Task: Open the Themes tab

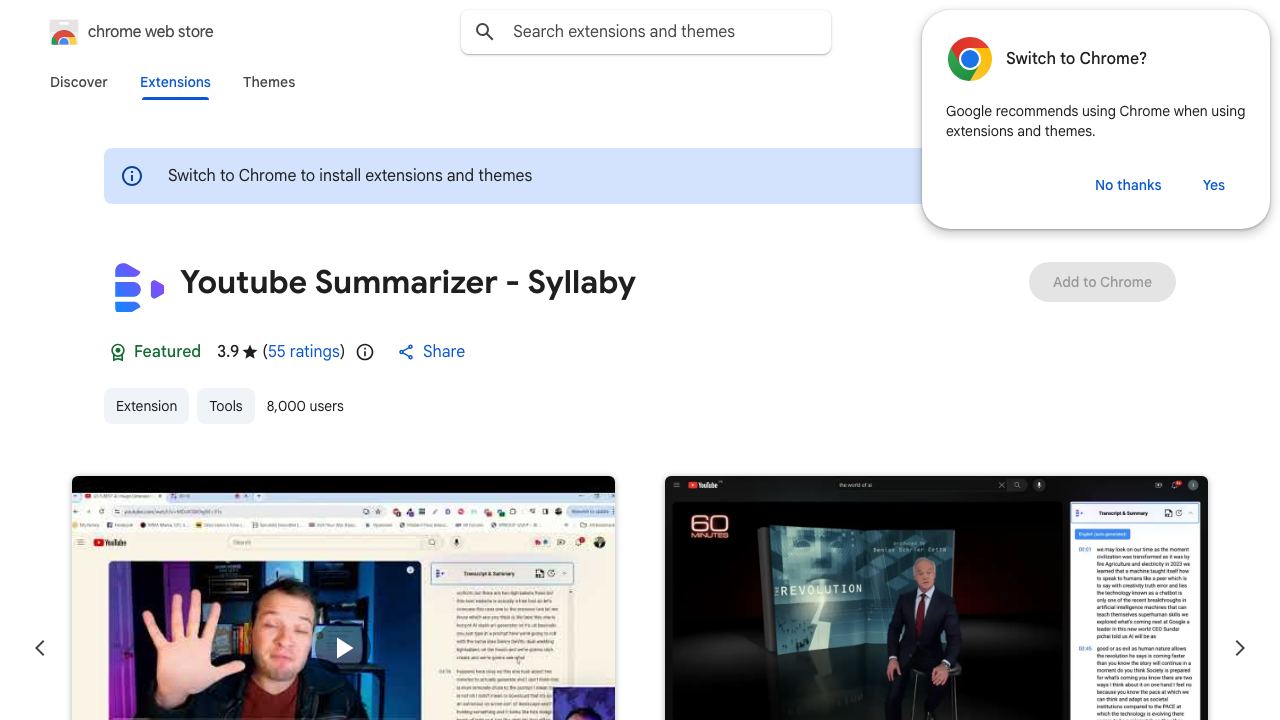Action: (269, 82)
